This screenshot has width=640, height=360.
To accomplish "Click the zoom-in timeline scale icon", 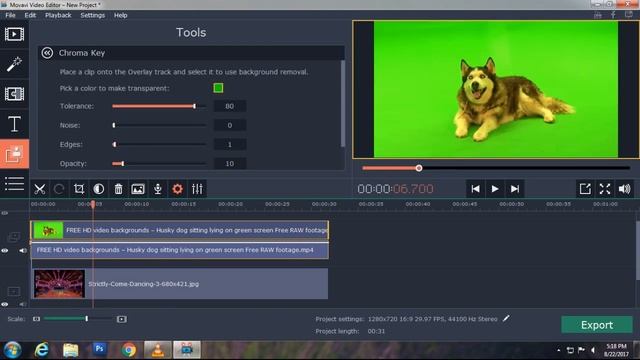I will point(122,319).
